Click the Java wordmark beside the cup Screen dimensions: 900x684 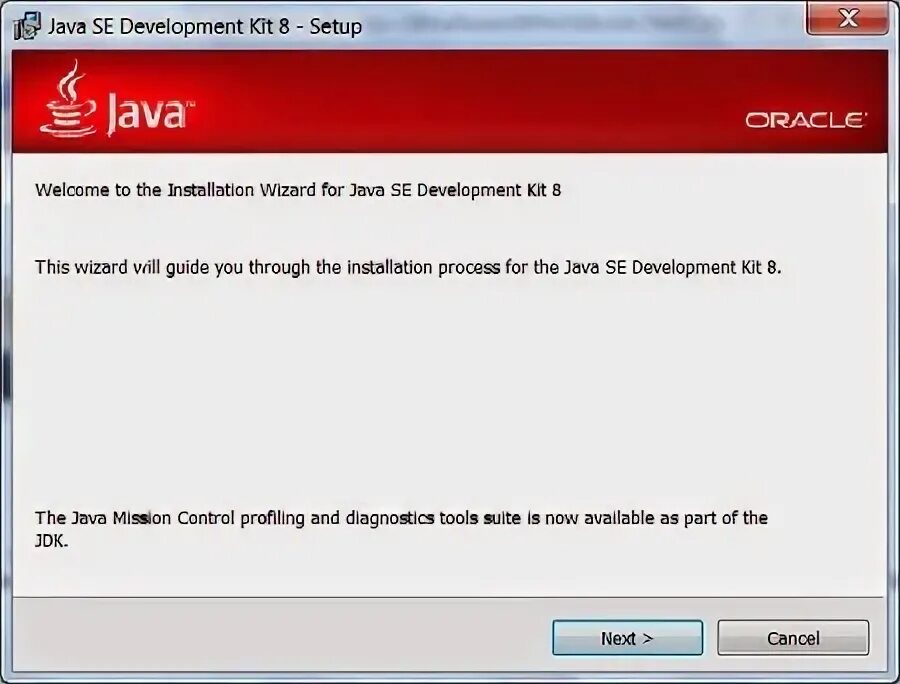coord(148,114)
